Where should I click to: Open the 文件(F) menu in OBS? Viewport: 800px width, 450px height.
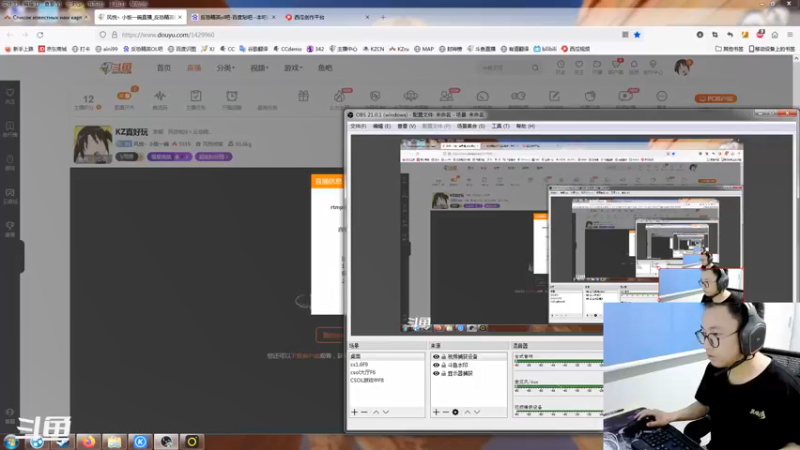pos(358,126)
